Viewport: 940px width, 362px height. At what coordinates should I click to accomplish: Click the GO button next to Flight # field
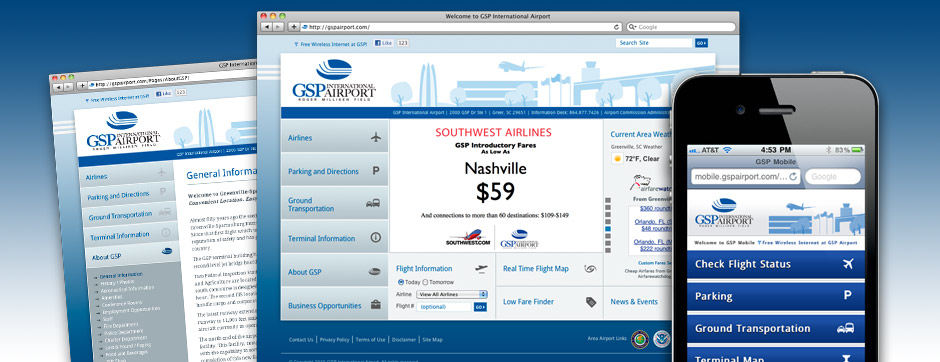pyautogui.click(x=480, y=307)
